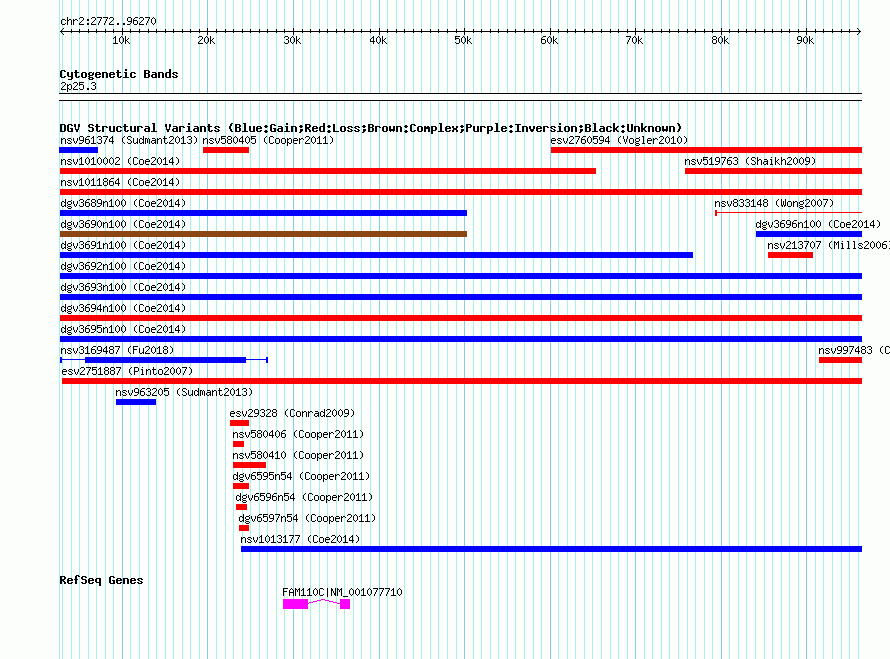The width and height of the screenshot is (890, 659).
Task: Click the blue nsv1013177 gain bar
Action: click(x=551, y=549)
